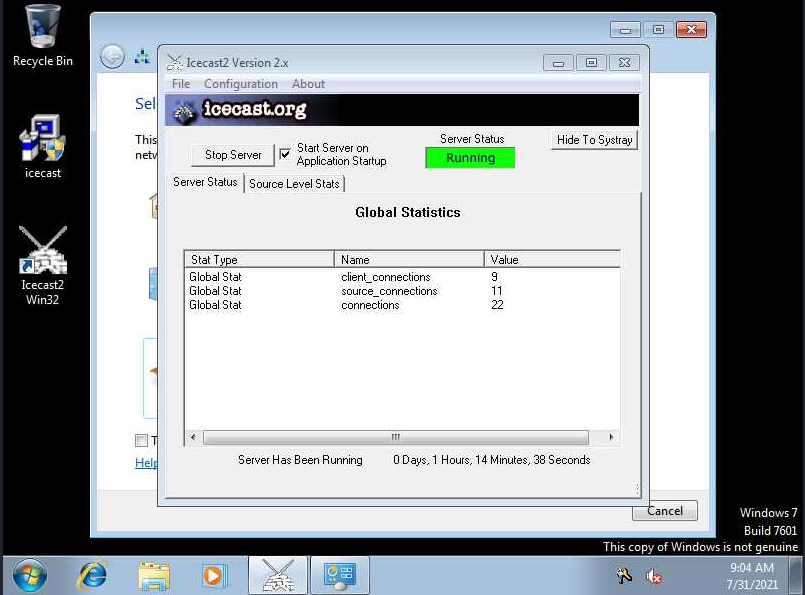Launch Internet Explorer from the taskbar
Image resolution: width=805 pixels, height=595 pixels.
(92, 575)
